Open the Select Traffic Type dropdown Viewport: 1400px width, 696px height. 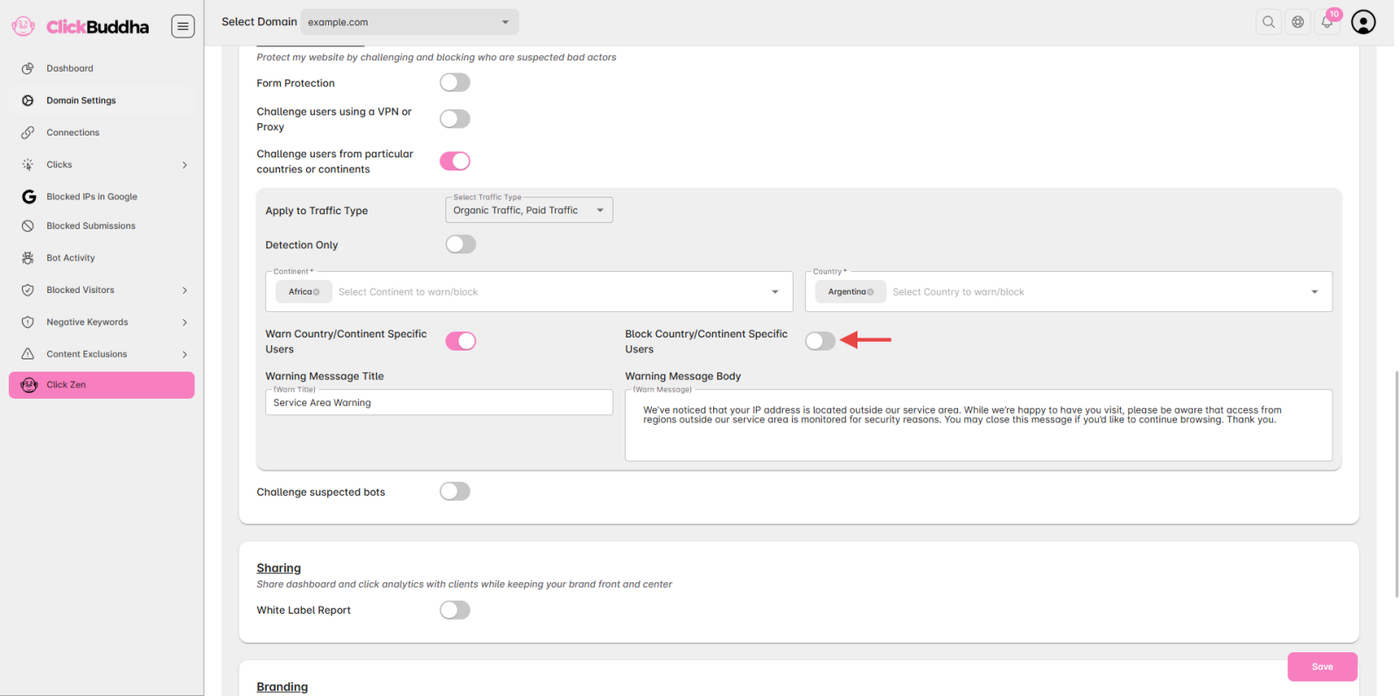click(528, 210)
